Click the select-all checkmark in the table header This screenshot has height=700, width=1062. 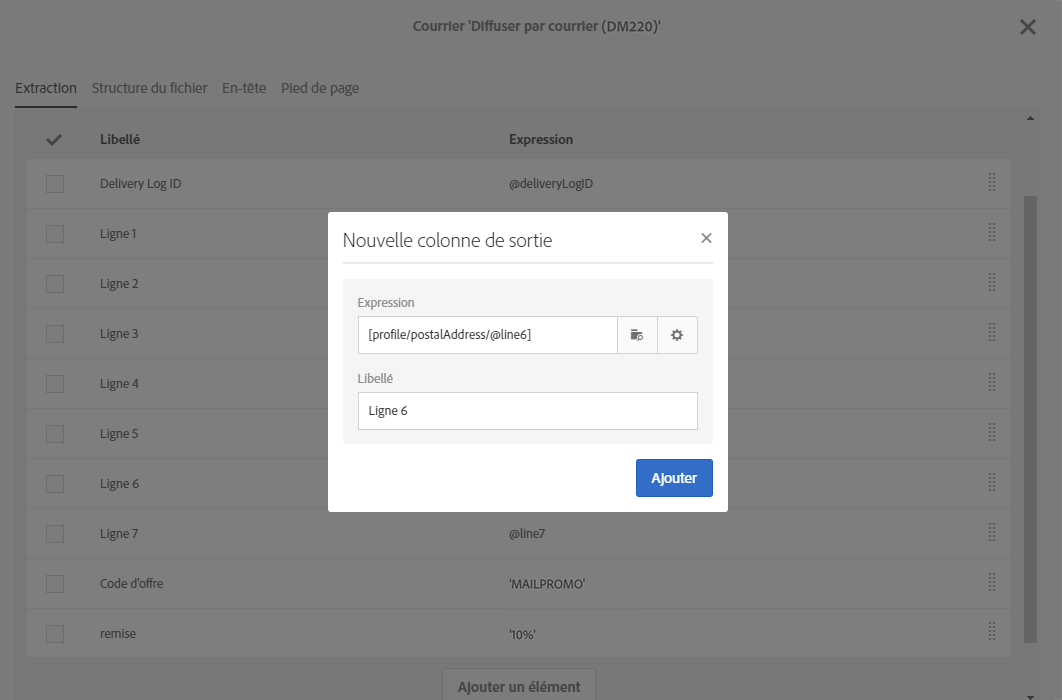(x=54, y=139)
